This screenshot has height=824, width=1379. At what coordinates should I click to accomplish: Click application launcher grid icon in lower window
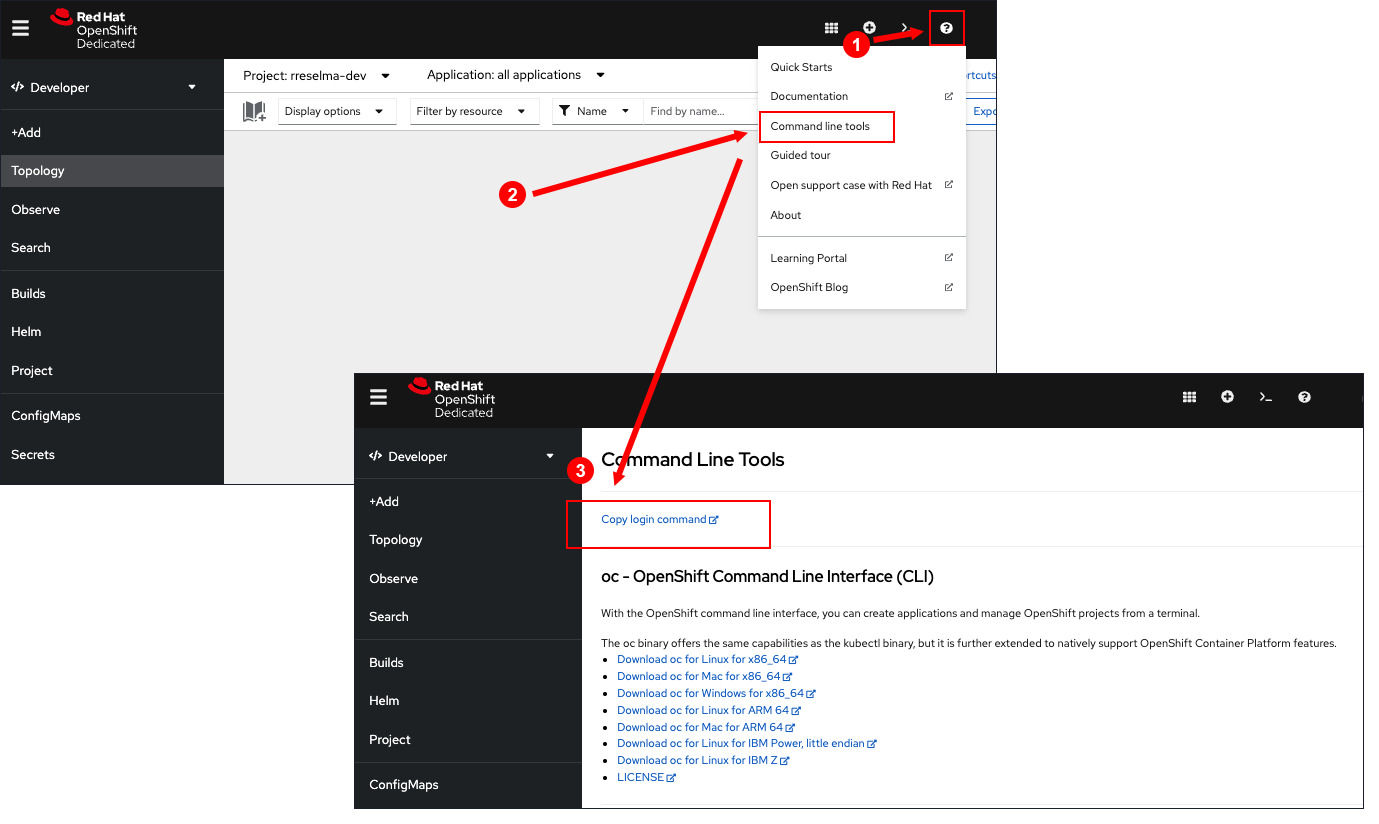[1190, 397]
